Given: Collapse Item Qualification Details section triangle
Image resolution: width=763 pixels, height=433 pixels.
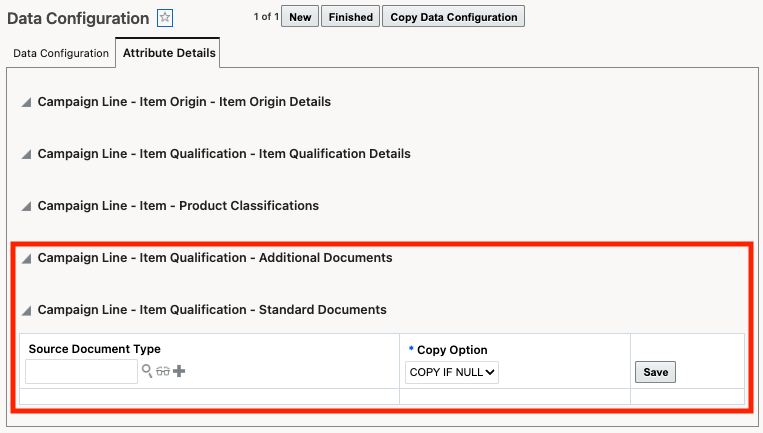Looking at the screenshot, I should (x=27, y=154).
